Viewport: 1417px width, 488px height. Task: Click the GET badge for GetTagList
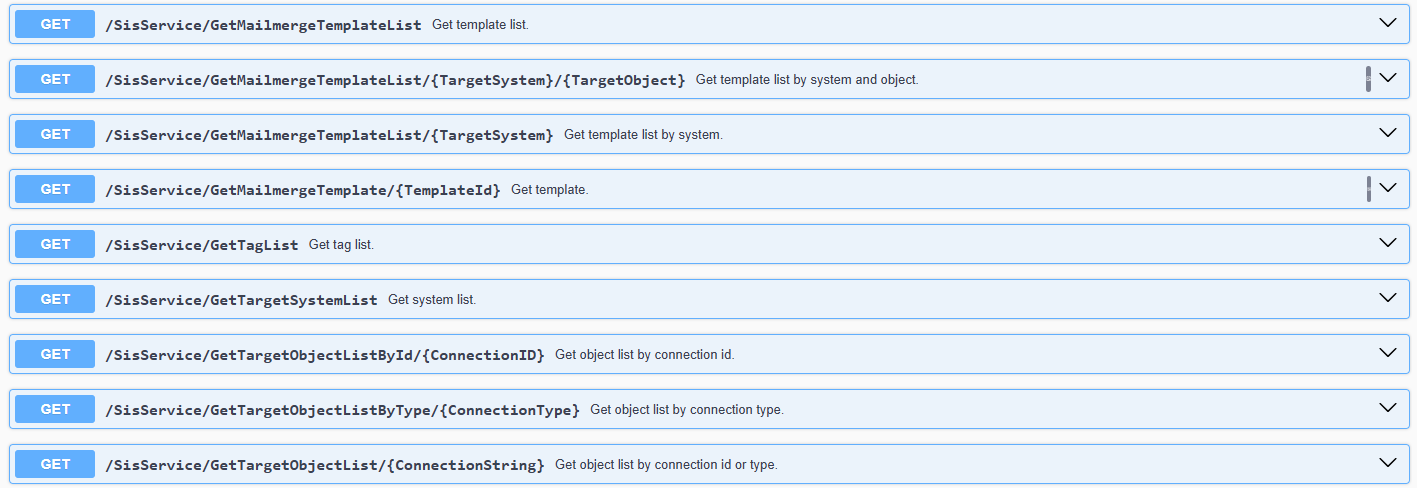coord(55,244)
